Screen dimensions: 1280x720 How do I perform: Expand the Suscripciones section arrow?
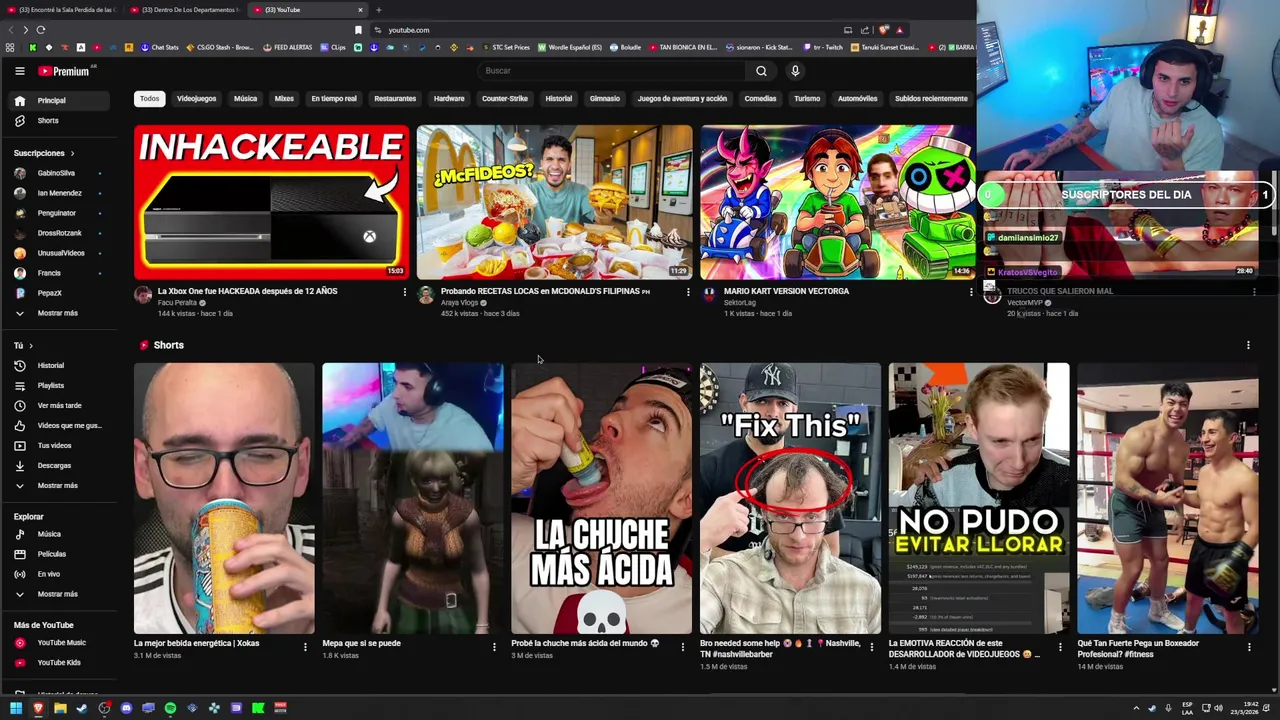(72, 153)
